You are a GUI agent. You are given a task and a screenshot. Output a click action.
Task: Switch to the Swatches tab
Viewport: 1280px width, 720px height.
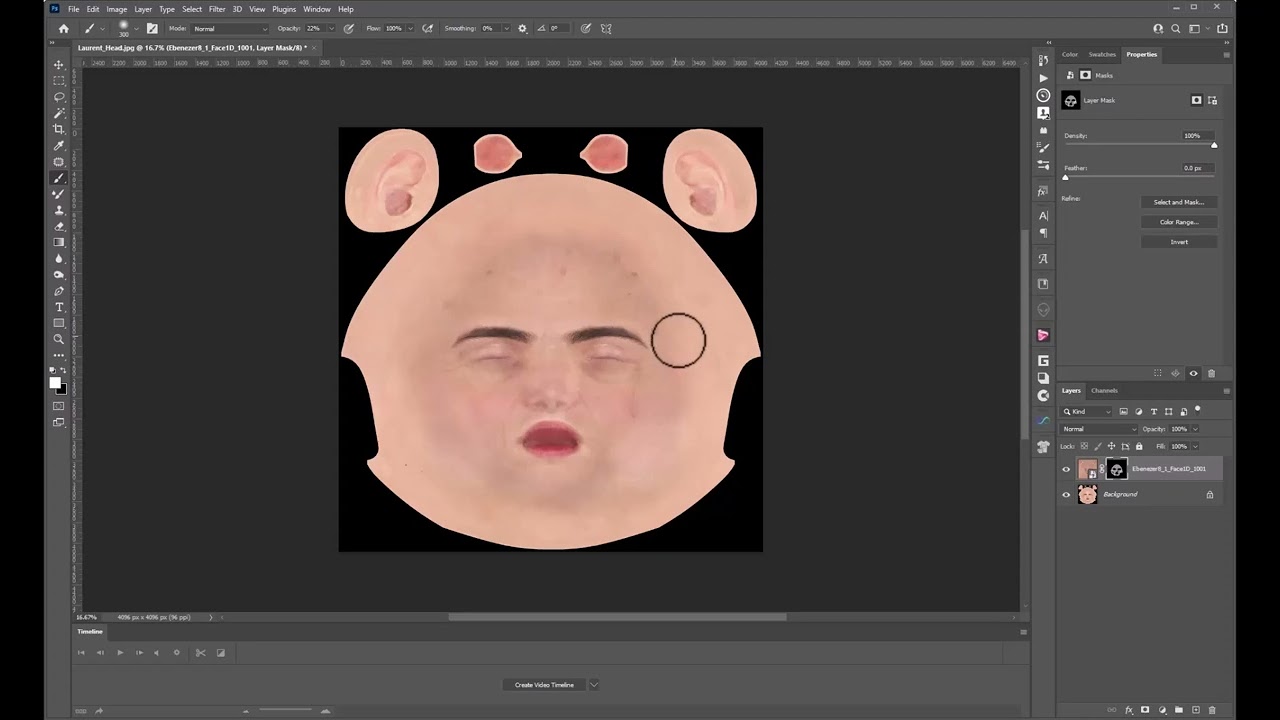[x=1102, y=54]
